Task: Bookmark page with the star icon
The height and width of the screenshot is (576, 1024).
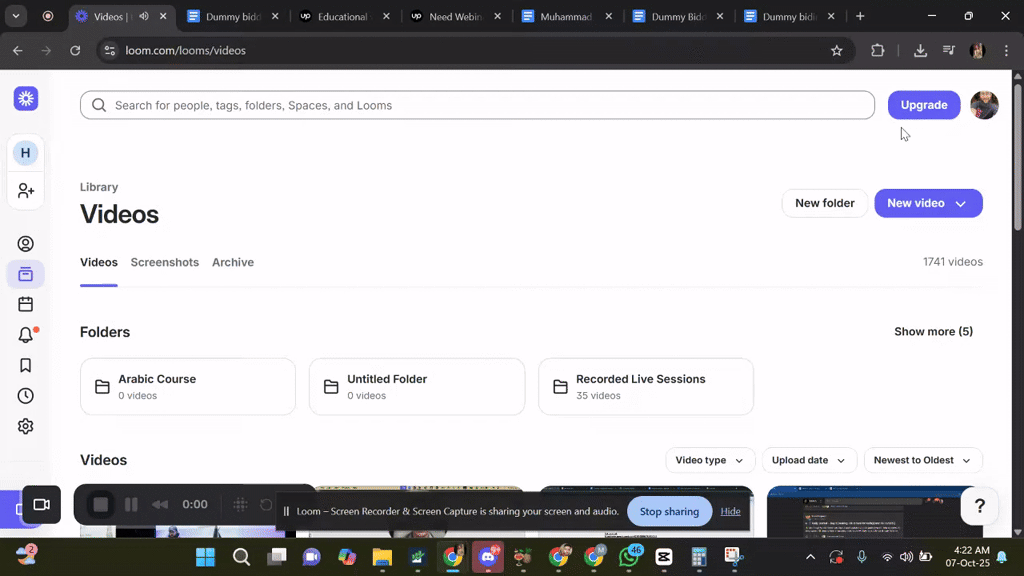Action: coord(837,50)
